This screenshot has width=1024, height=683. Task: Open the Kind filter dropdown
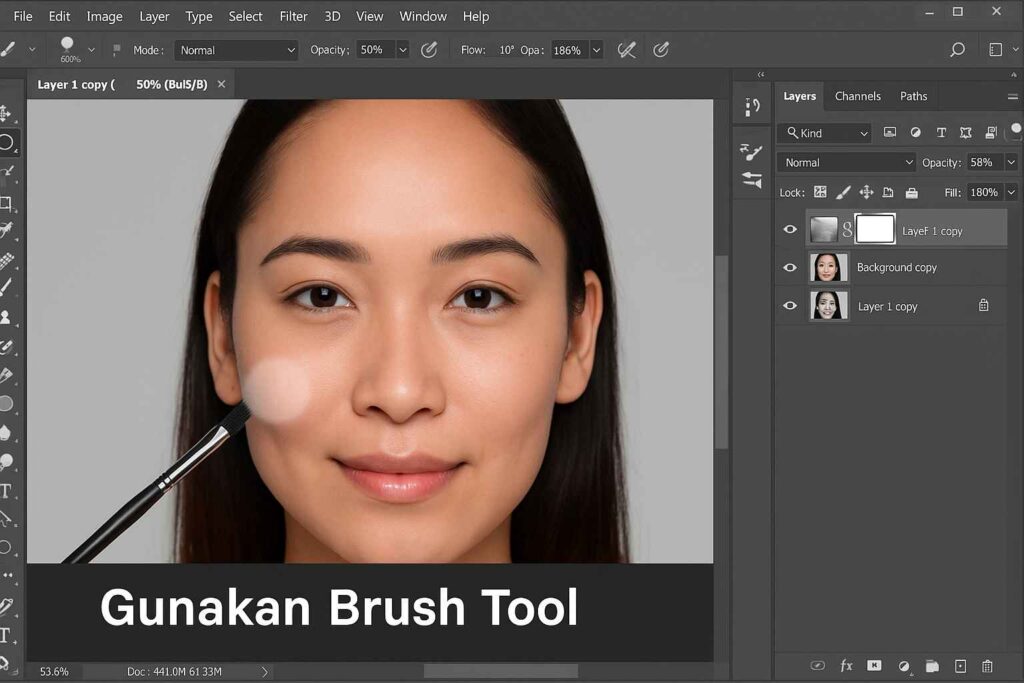pyautogui.click(x=825, y=133)
